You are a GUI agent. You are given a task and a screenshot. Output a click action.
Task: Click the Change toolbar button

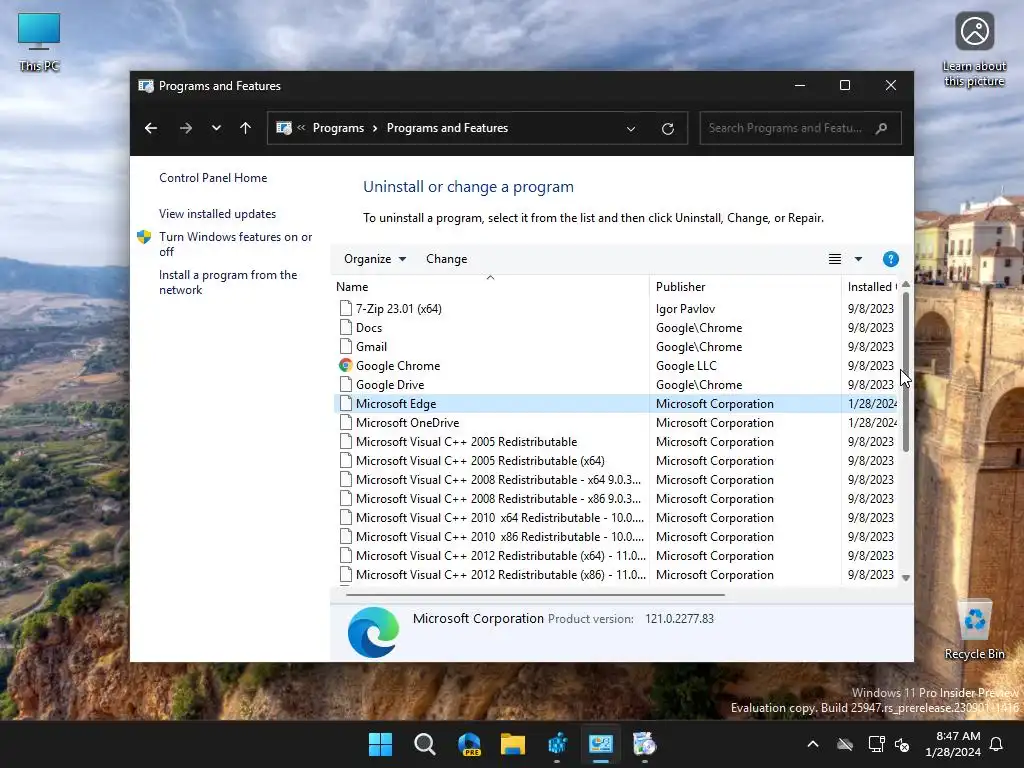447,259
